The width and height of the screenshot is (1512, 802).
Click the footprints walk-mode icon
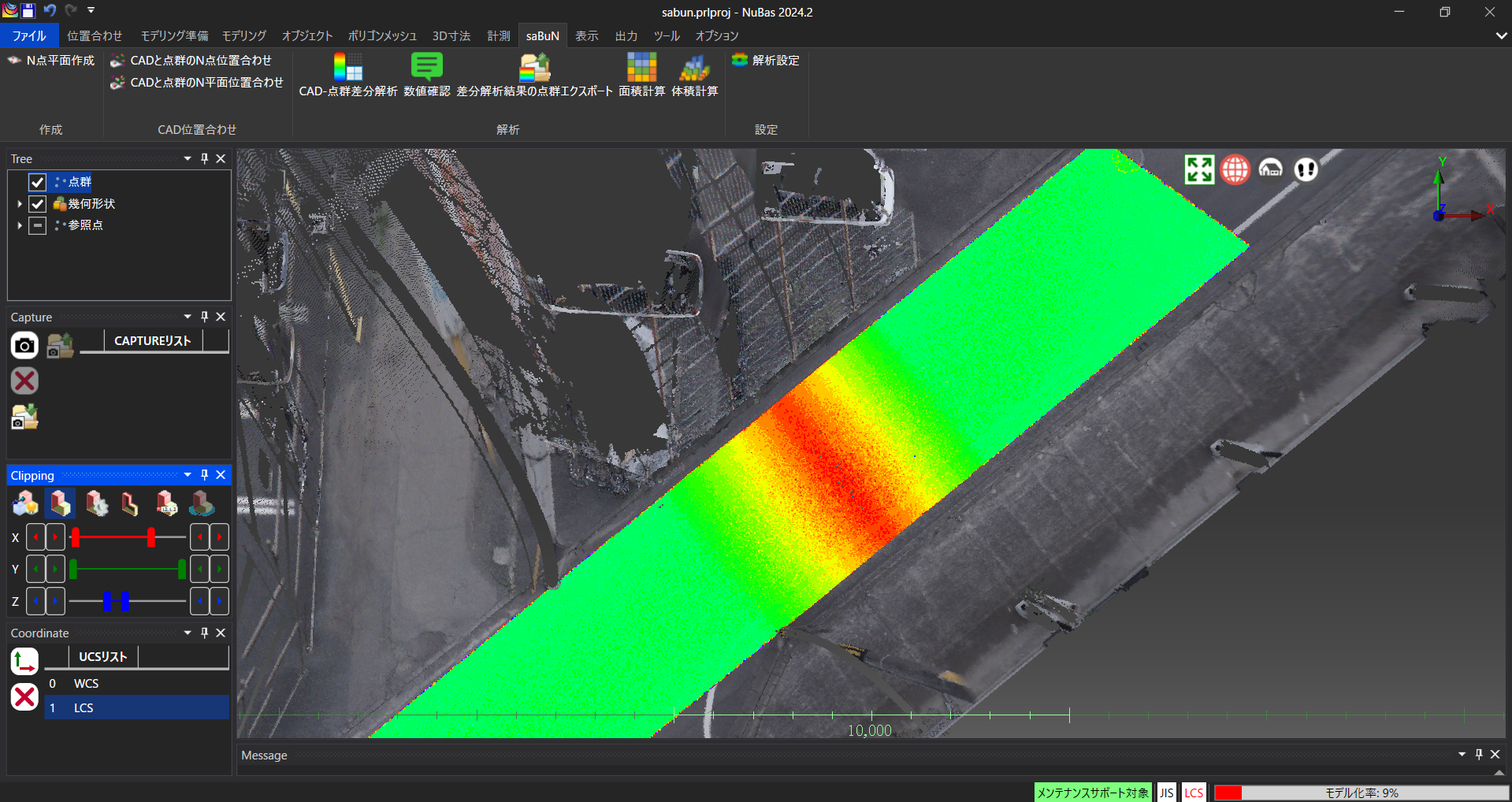click(1306, 169)
